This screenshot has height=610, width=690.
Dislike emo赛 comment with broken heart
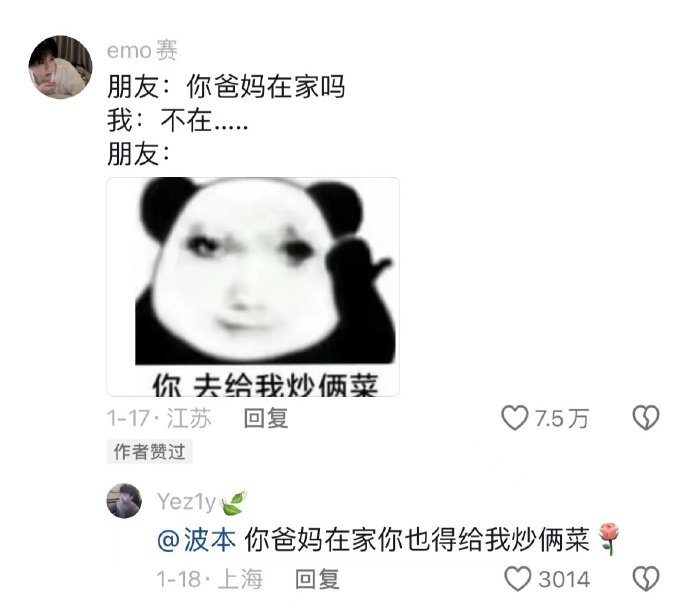pyautogui.click(x=646, y=418)
